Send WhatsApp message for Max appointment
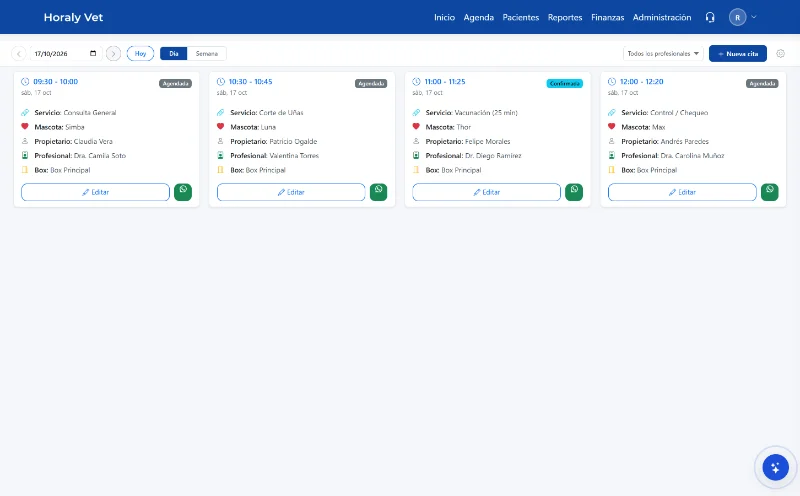The width and height of the screenshot is (800, 496). (770, 192)
